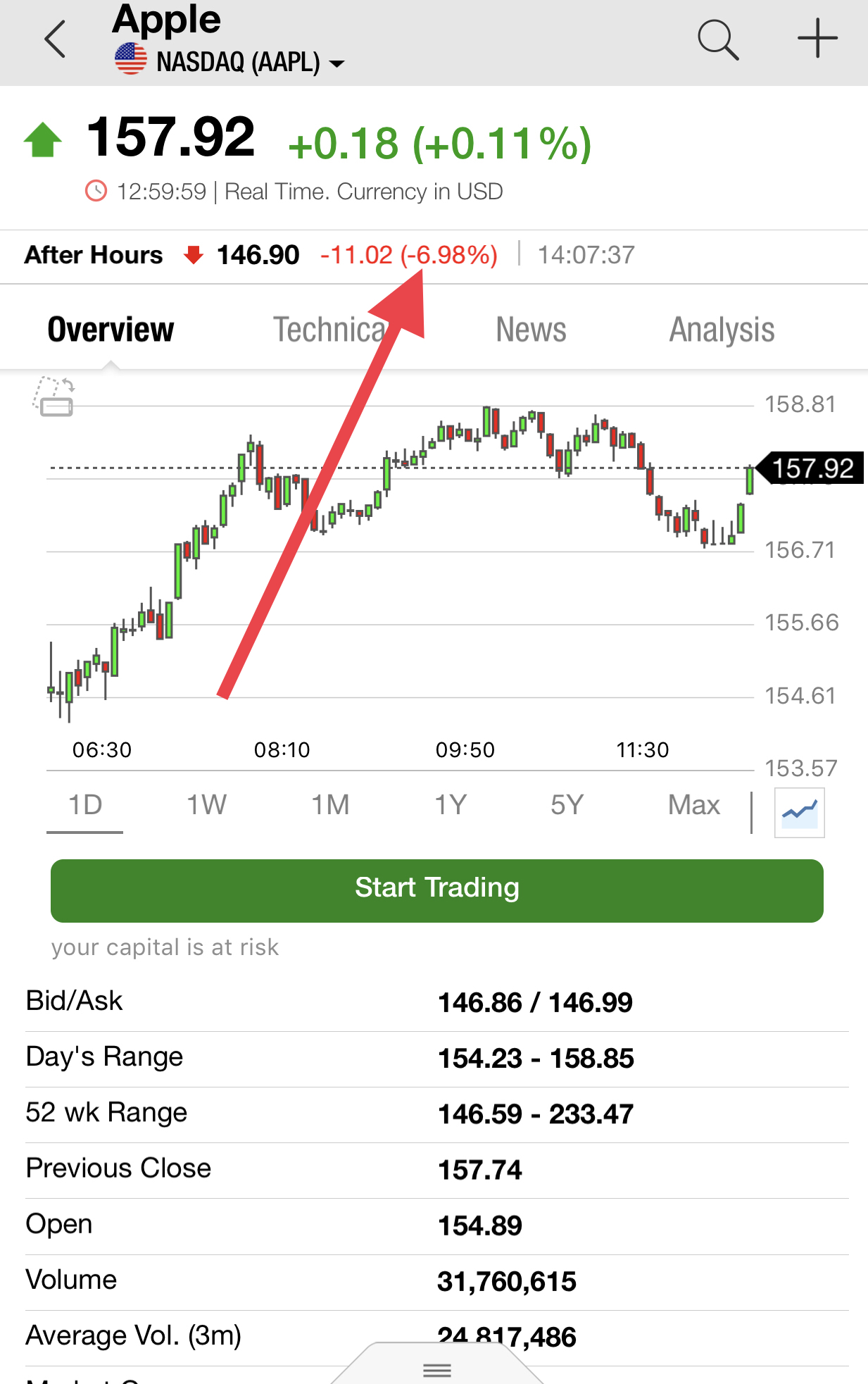Switch chart type via line-chart icon
This screenshot has width=868, height=1384.
pyautogui.click(x=800, y=813)
